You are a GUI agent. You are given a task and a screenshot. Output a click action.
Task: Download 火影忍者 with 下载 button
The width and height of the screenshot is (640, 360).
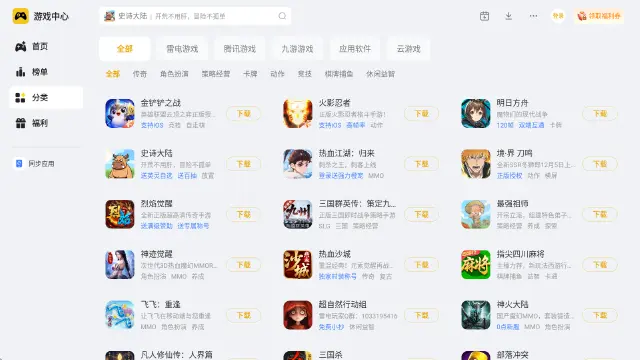coord(422,113)
